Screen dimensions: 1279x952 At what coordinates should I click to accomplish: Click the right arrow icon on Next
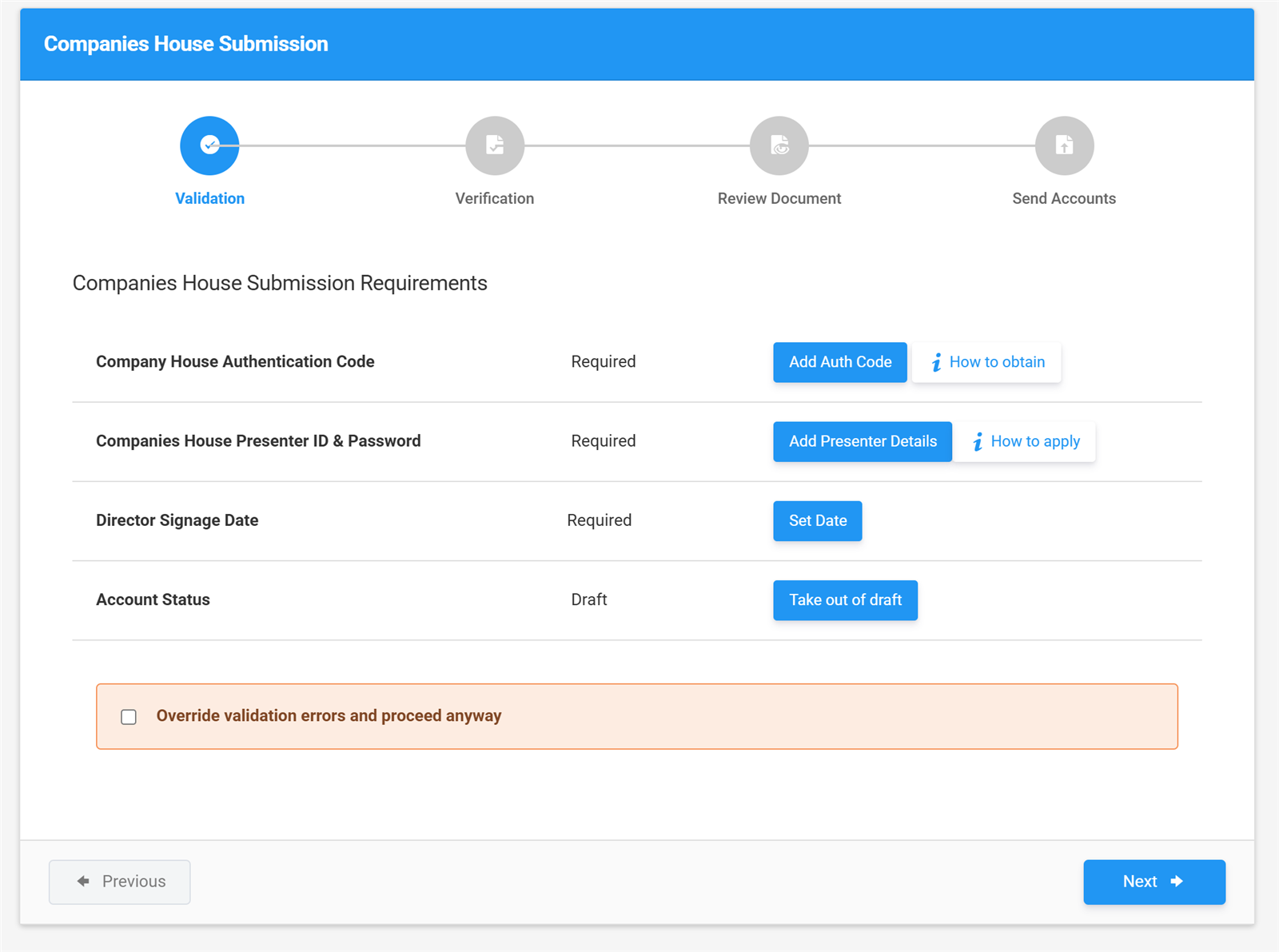coord(1177,881)
